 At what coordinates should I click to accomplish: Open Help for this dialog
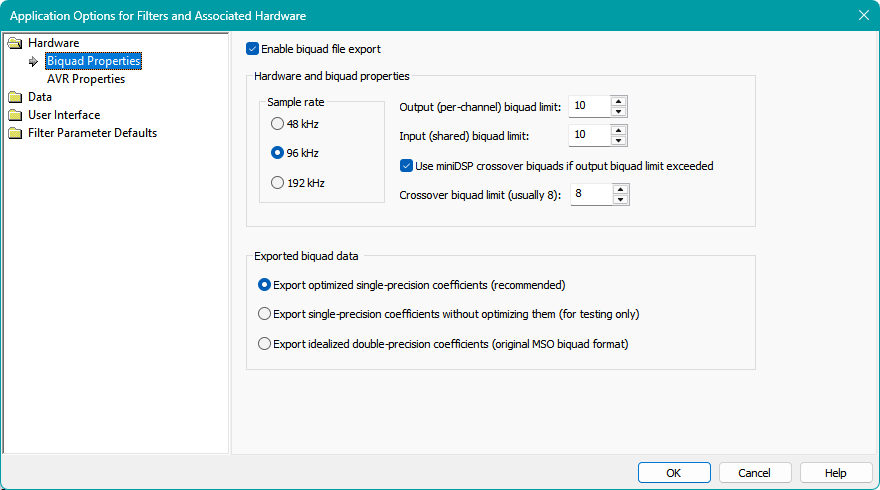(x=836, y=473)
